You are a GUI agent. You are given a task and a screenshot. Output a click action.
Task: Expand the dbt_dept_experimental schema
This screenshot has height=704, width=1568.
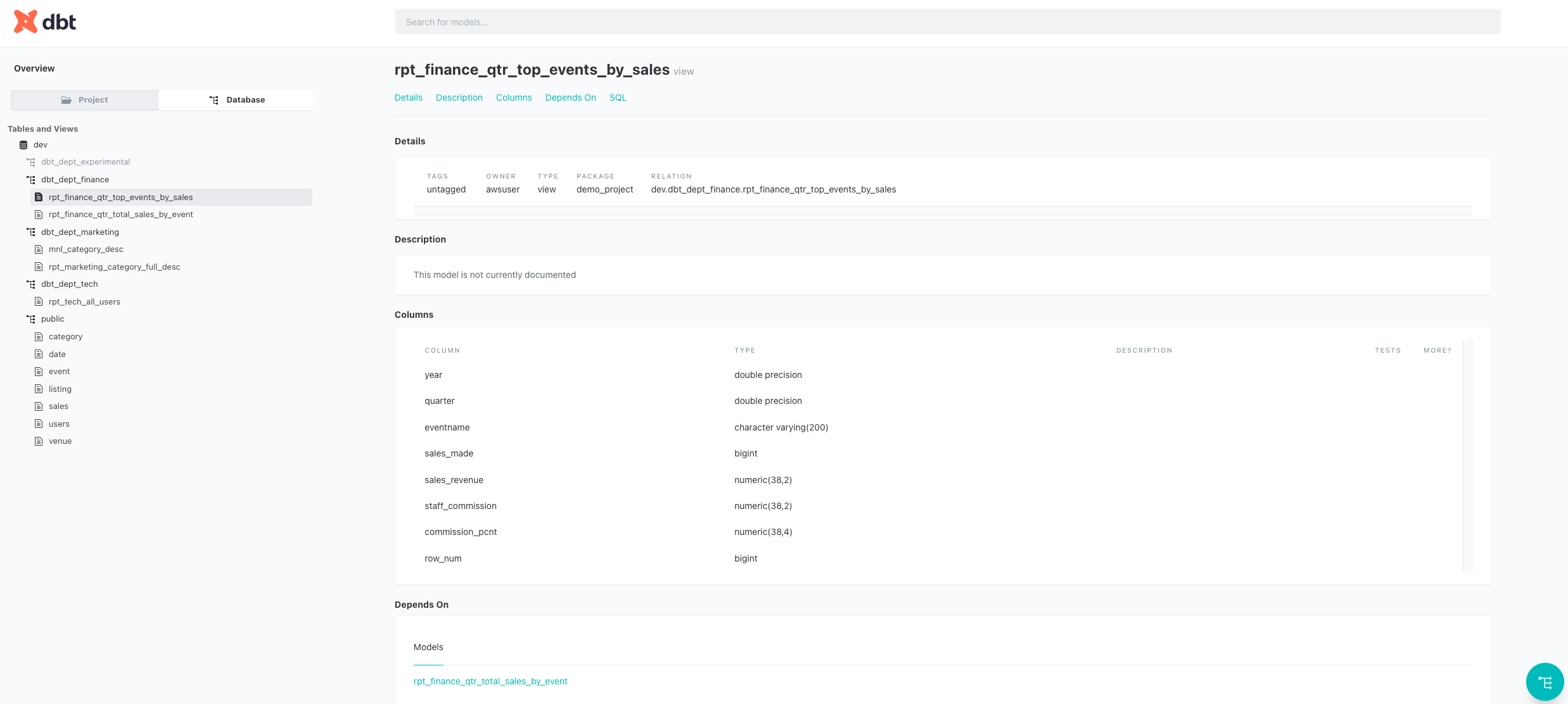(x=86, y=161)
